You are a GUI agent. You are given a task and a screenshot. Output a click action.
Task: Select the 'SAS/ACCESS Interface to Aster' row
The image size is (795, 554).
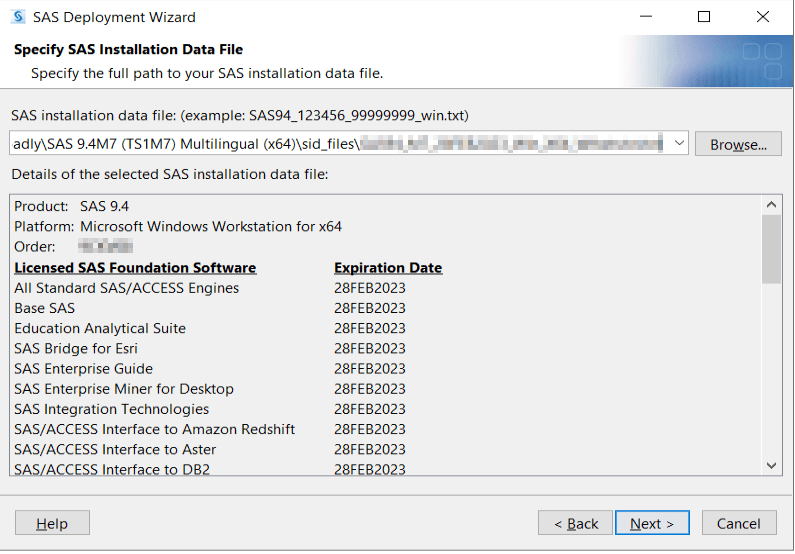coord(210,450)
